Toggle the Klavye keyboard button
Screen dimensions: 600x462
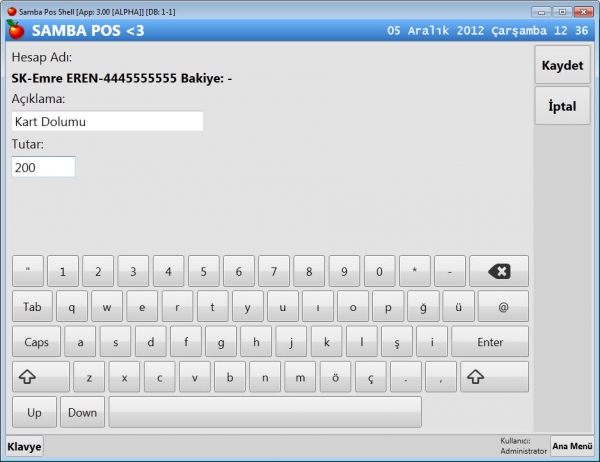pos(24,446)
